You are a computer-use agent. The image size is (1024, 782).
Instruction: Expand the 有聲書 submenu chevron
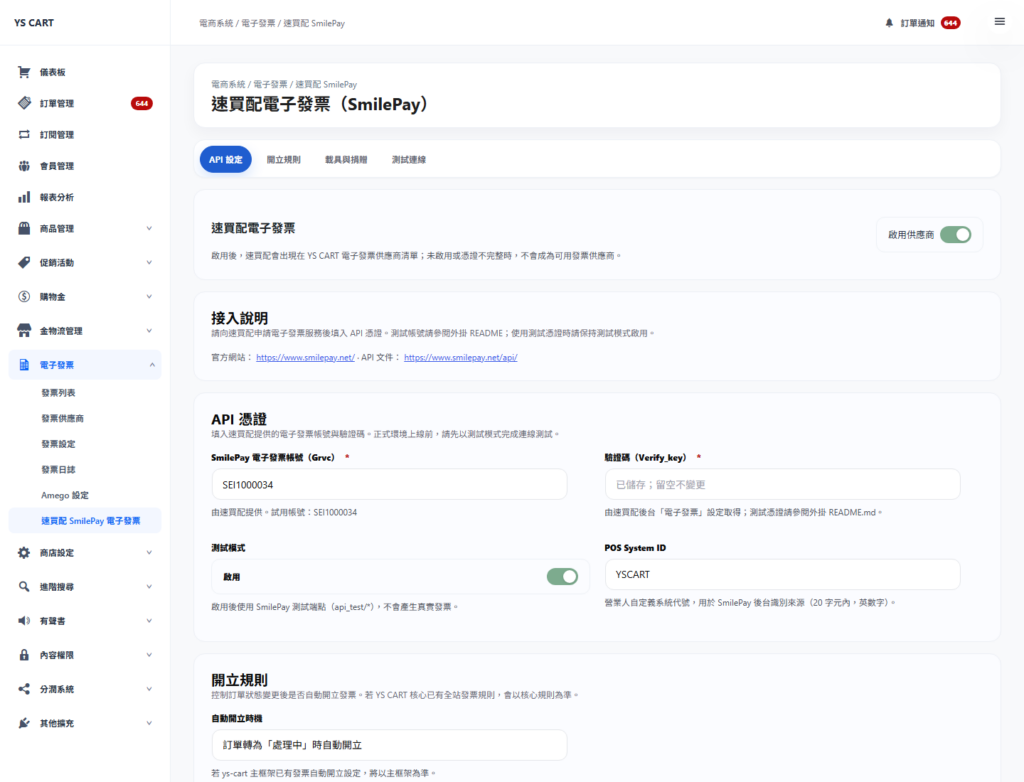coord(150,621)
